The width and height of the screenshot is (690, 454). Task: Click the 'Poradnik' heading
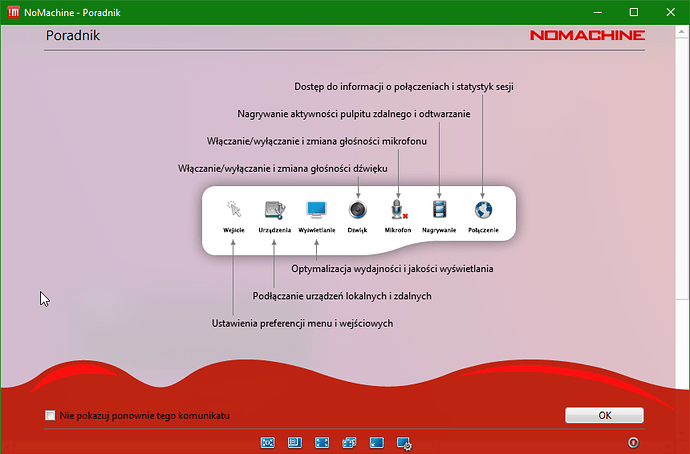click(73, 35)
